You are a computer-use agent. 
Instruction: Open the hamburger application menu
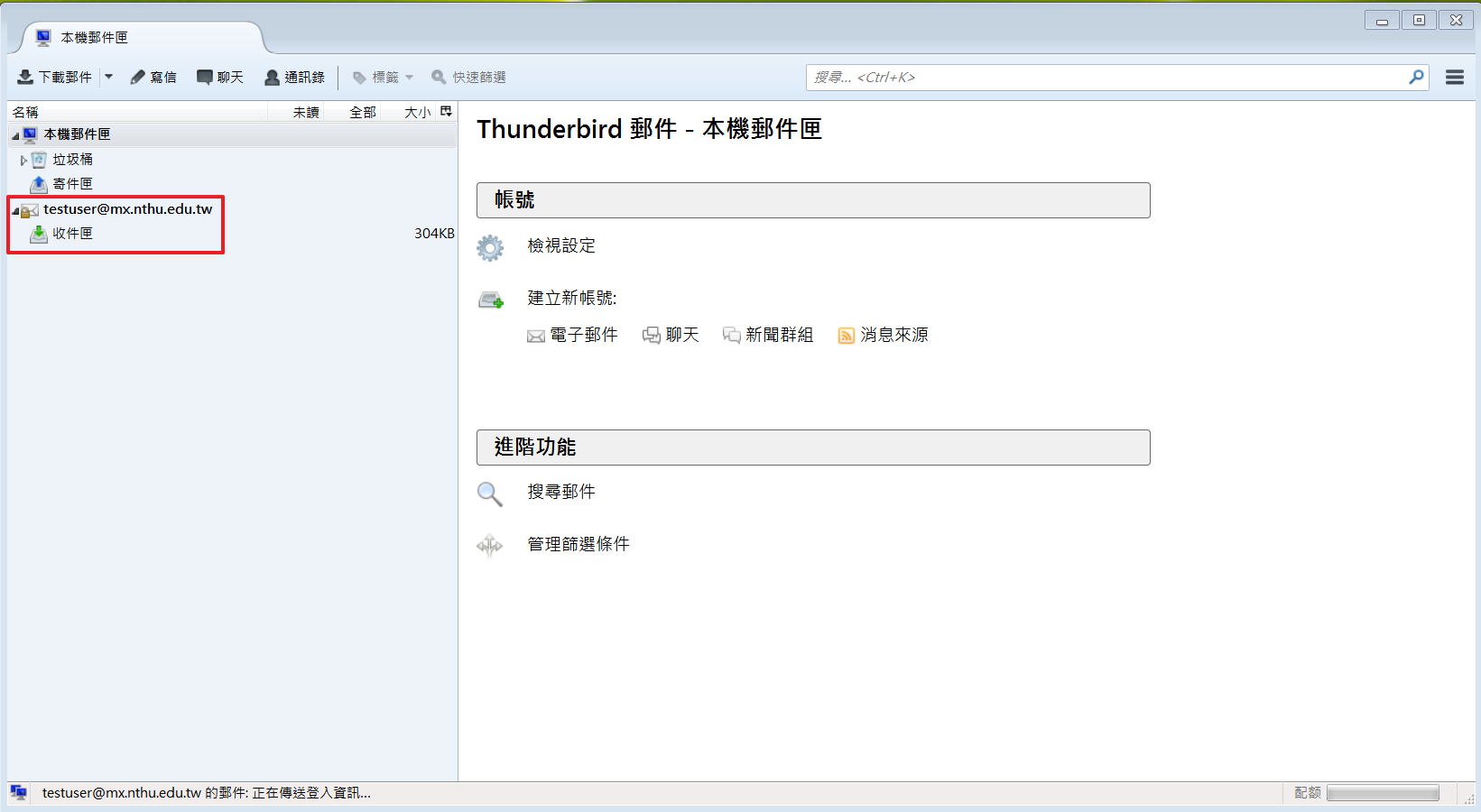coord(1454,78)
